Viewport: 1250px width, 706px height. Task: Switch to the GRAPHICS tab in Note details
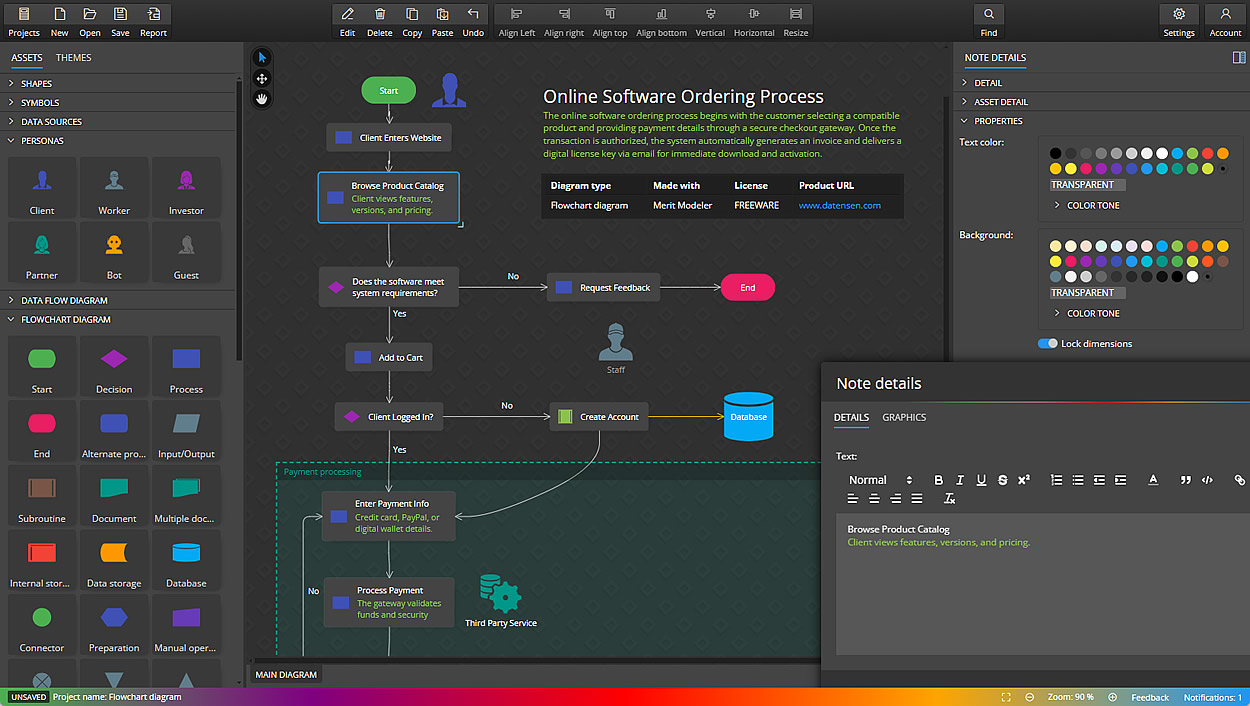point(904,417)
